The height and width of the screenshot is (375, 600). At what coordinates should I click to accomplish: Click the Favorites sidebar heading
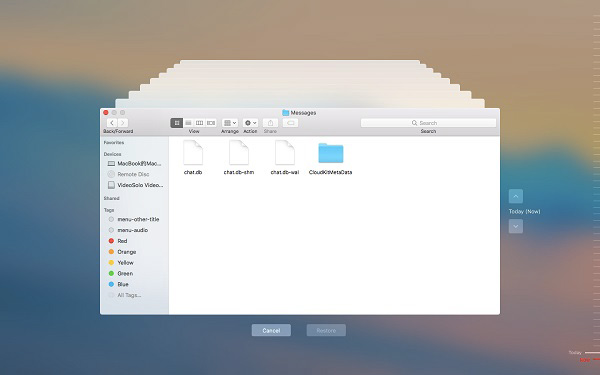pyautogui.click(x=114, y=142)
